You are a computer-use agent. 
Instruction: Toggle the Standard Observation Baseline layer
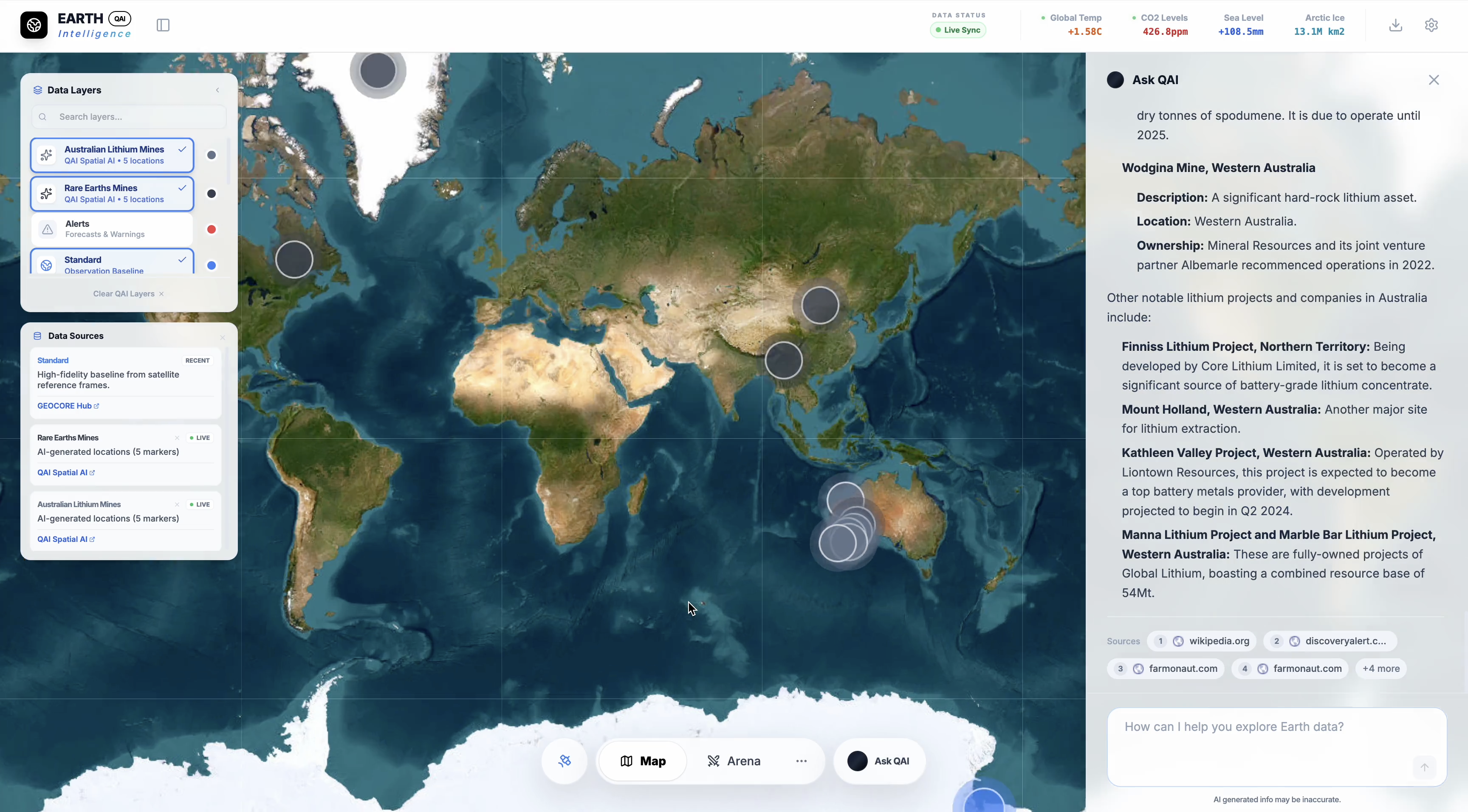112,261
